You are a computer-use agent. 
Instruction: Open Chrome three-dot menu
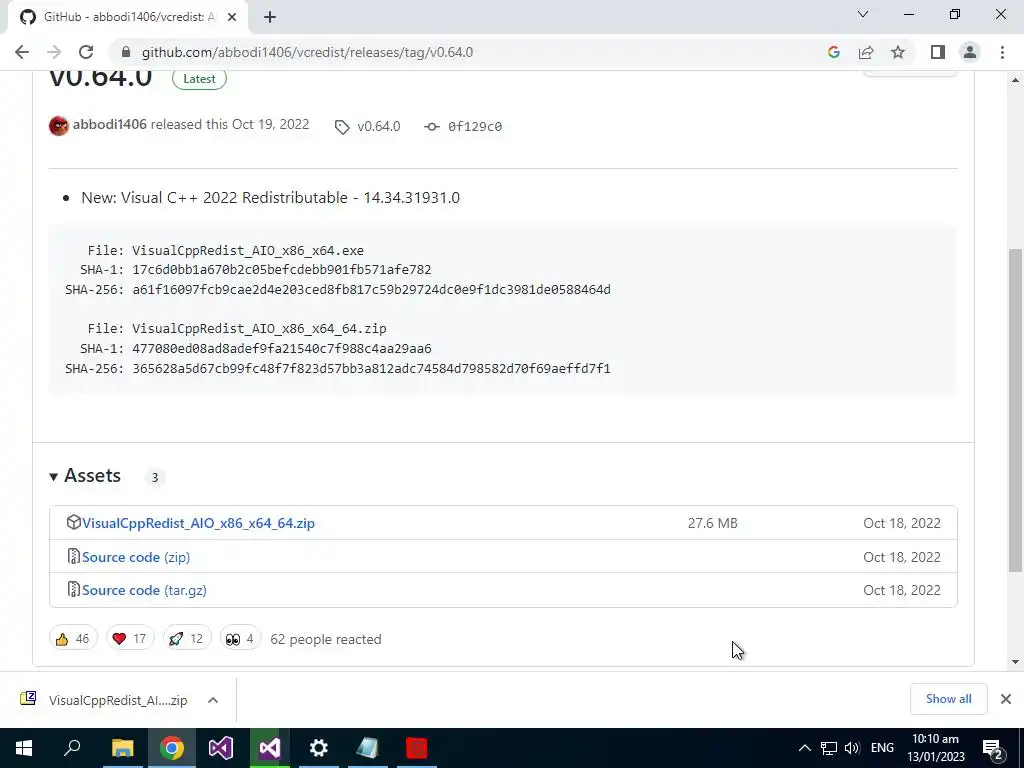click(1002, 52)
